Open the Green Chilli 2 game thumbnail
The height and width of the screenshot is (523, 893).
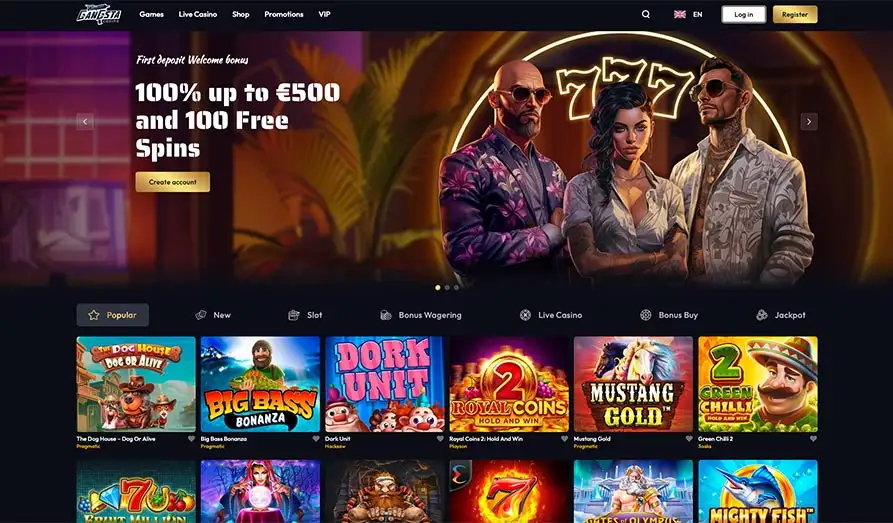[x=757, y=384]
